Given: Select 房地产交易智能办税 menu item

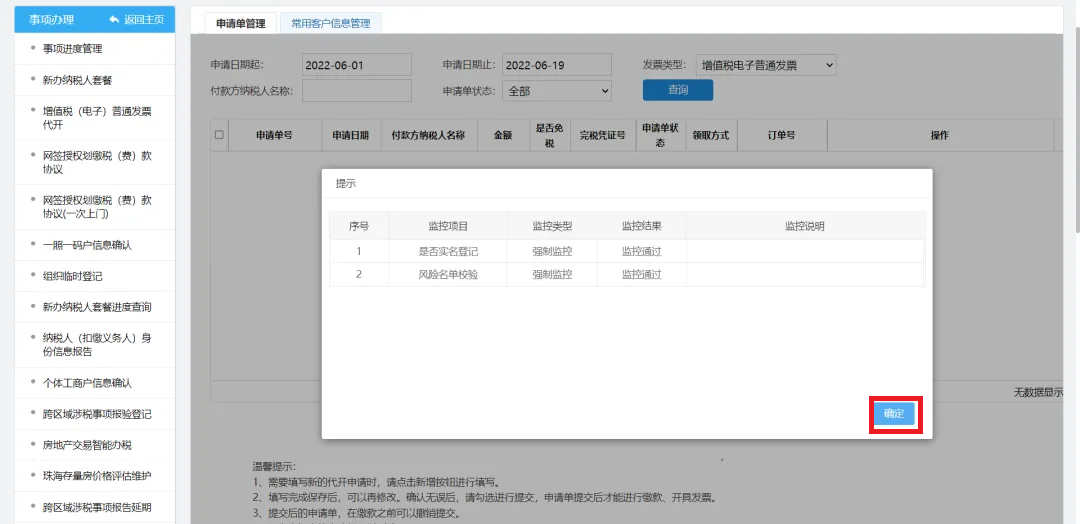Looking at the screenshot, I should tap(87, 445).
